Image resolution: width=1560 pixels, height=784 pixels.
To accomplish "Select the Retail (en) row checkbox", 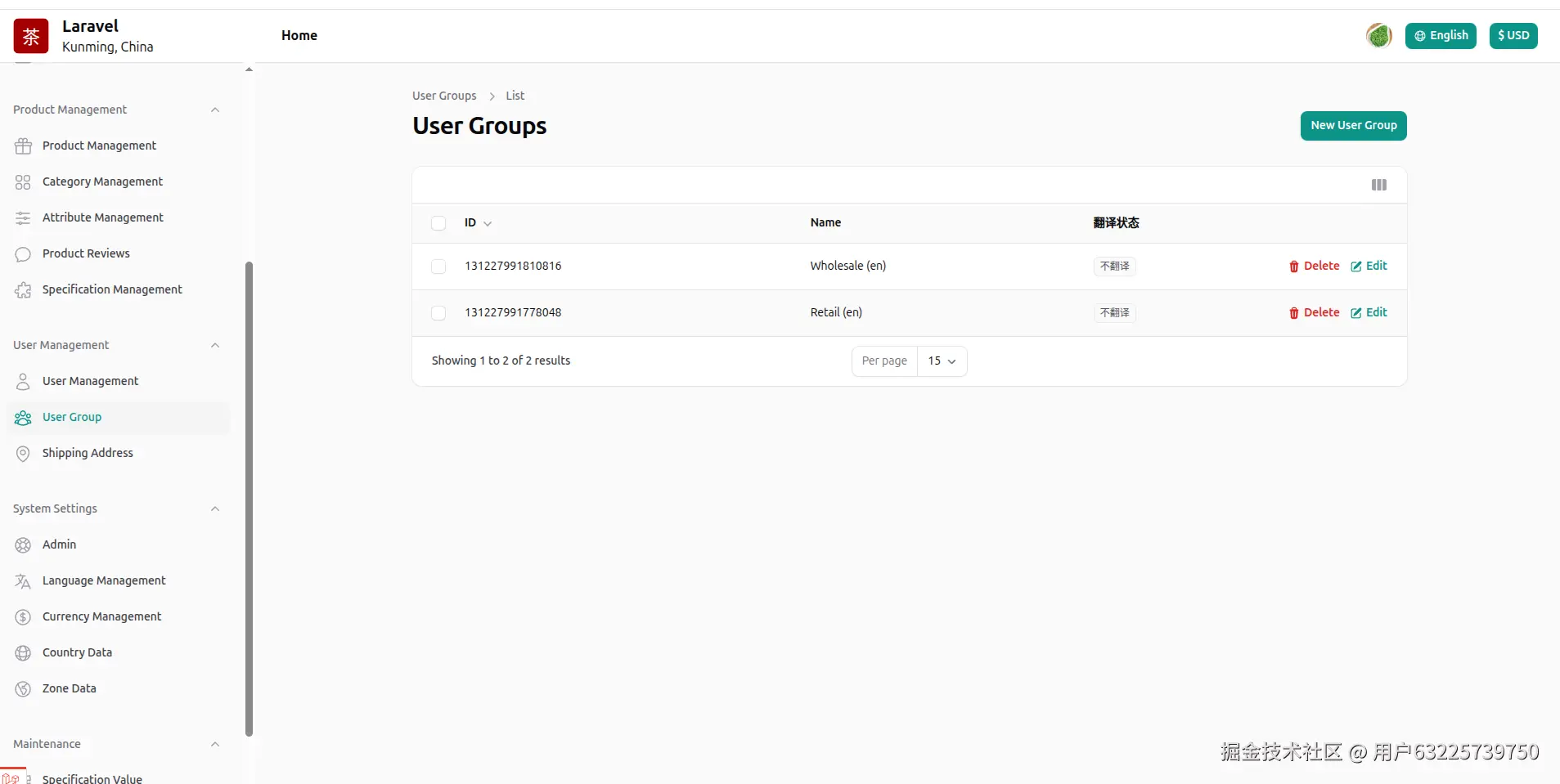I will [x=438, y=313].
